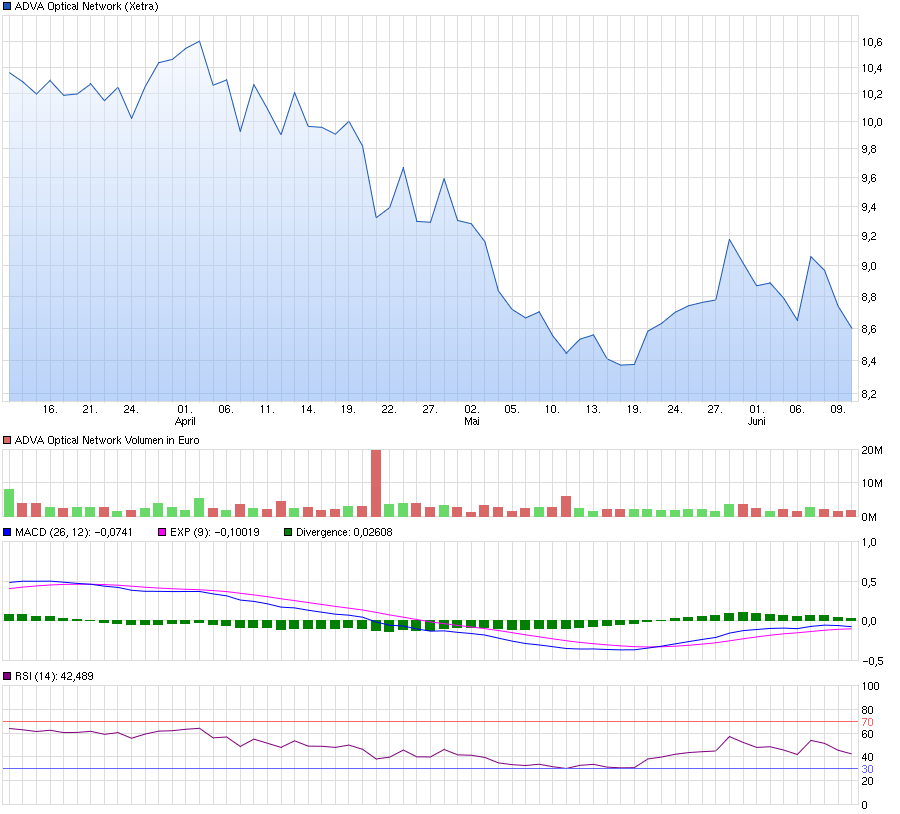Click the '-0,5' MACD axis value

coord(872,661)
